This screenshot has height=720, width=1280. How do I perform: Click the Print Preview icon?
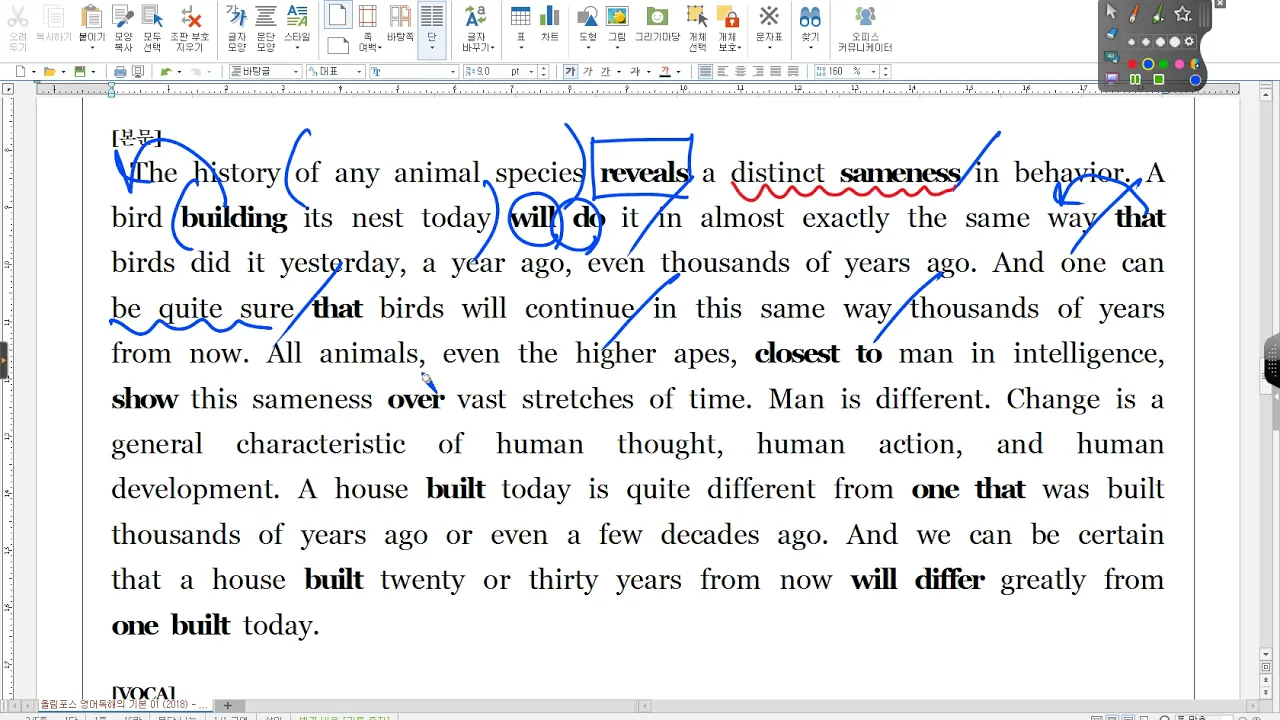coord(138,72)
